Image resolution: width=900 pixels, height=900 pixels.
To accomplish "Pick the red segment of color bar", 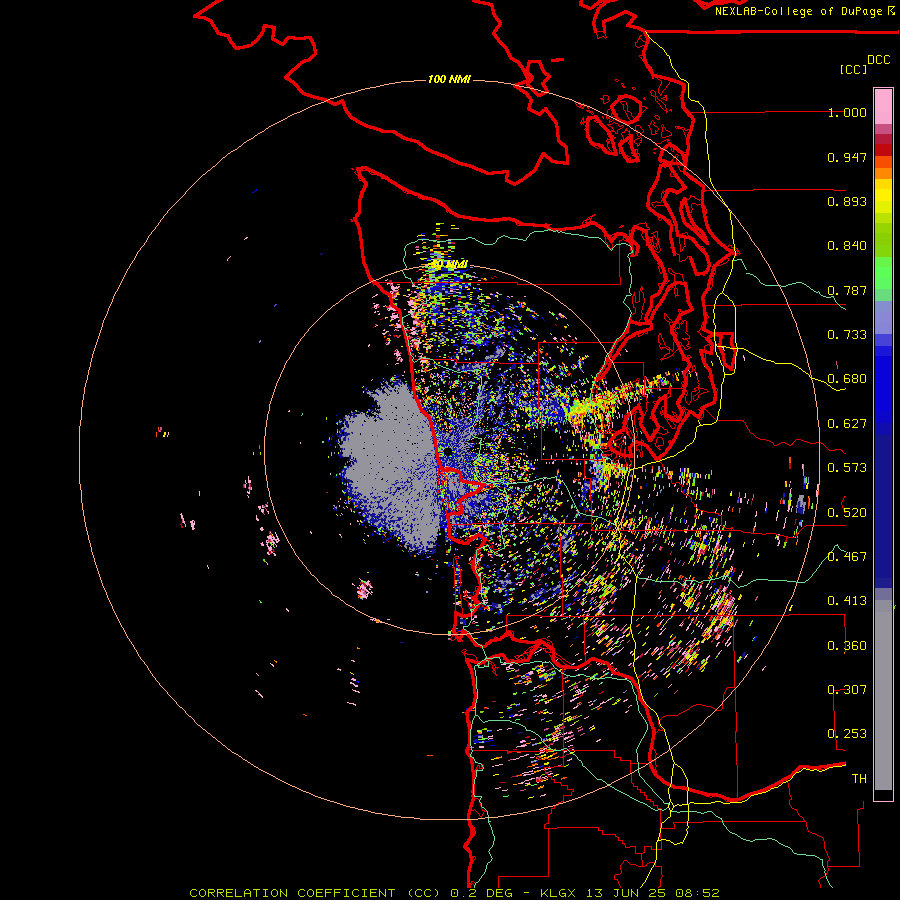I will coord(883,149).
